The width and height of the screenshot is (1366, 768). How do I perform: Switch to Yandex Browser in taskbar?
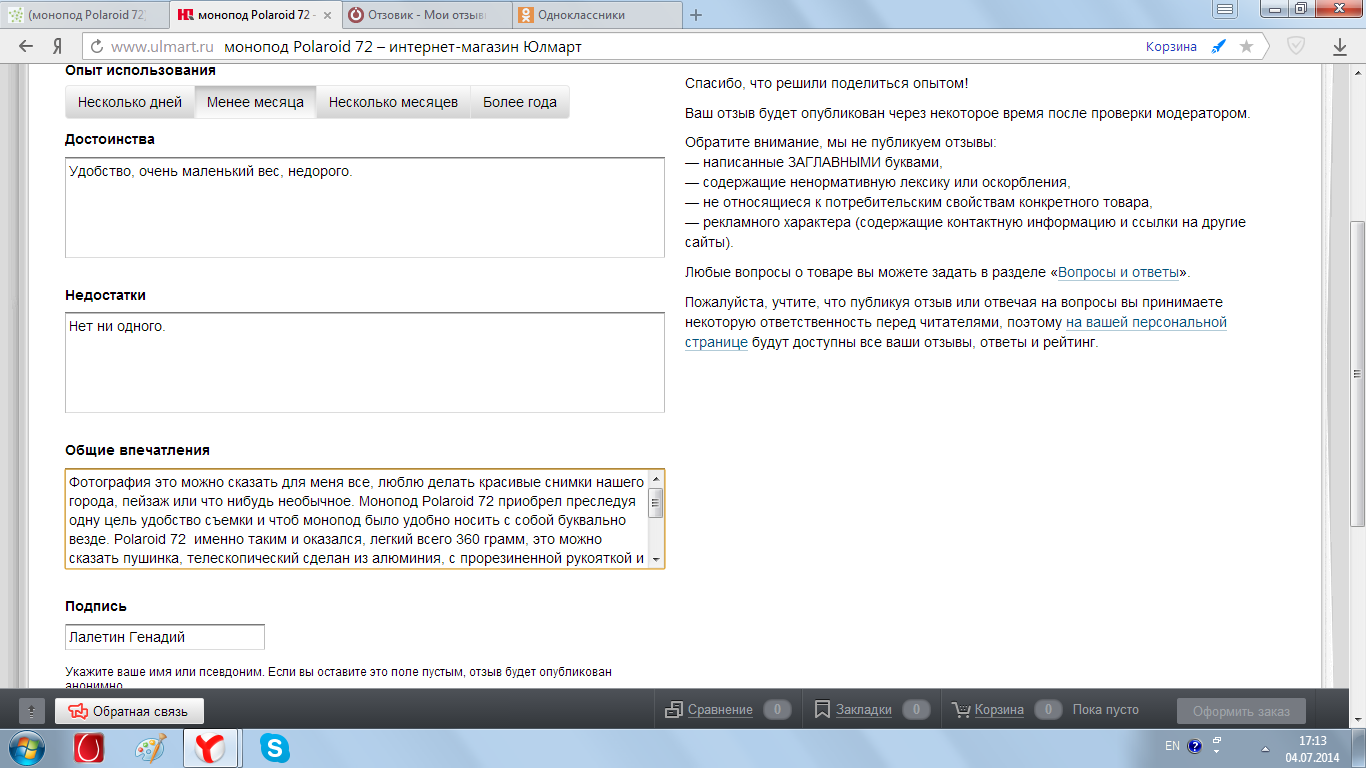pos(211,748)
